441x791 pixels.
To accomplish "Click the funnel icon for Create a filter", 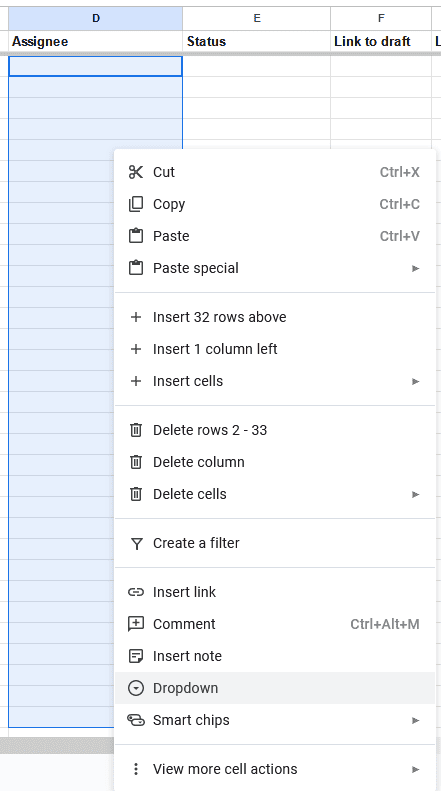I will tap(136, 543).
